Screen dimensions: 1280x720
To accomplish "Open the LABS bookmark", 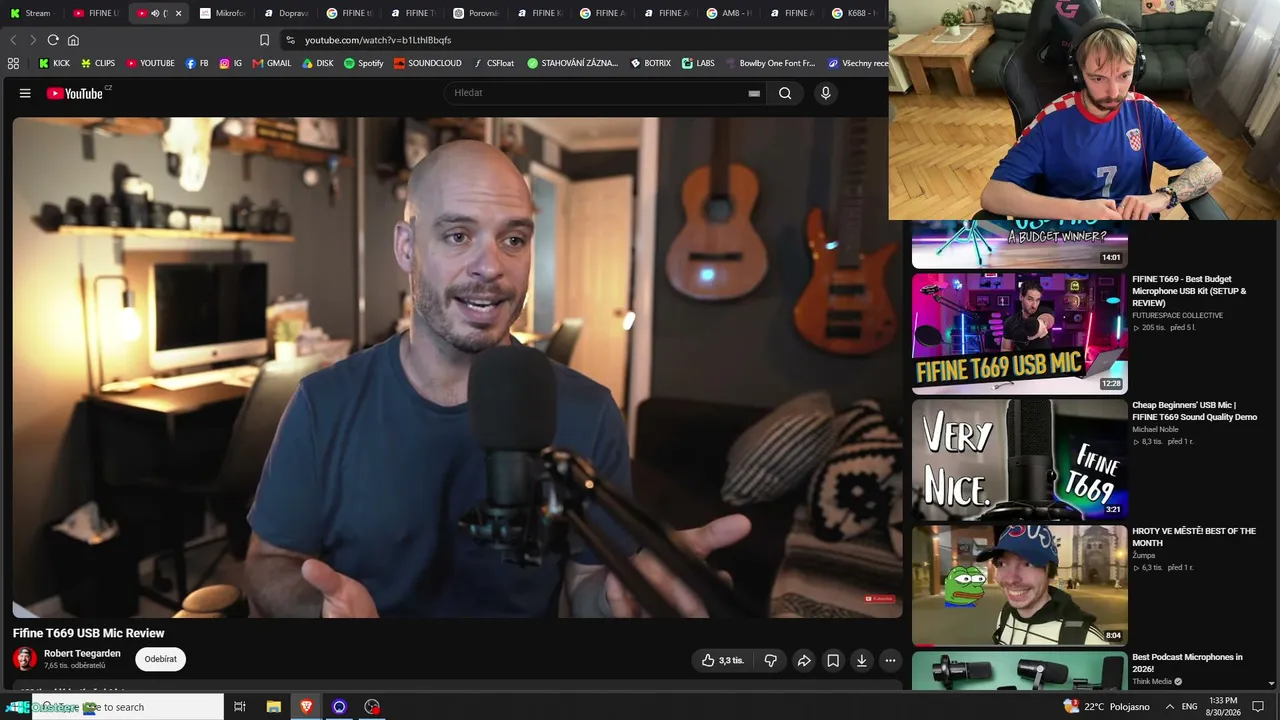I will (x=698, y=63).
